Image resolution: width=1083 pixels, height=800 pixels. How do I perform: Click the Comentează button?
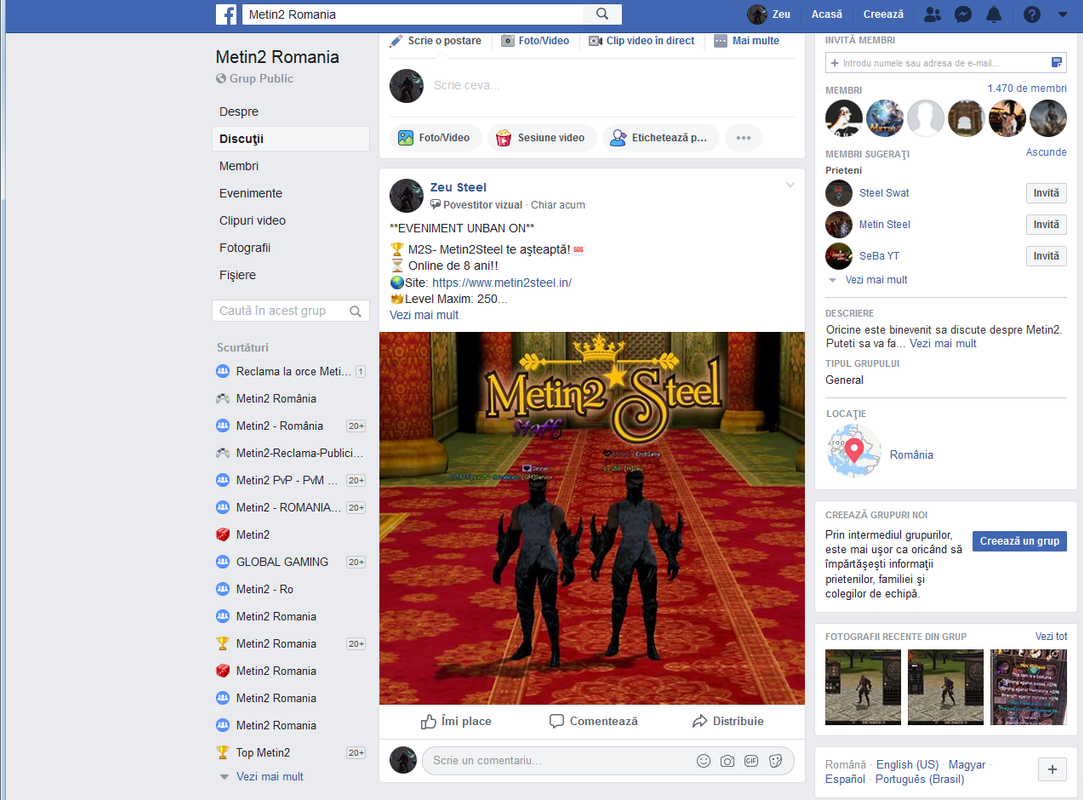tap(593, 721)
